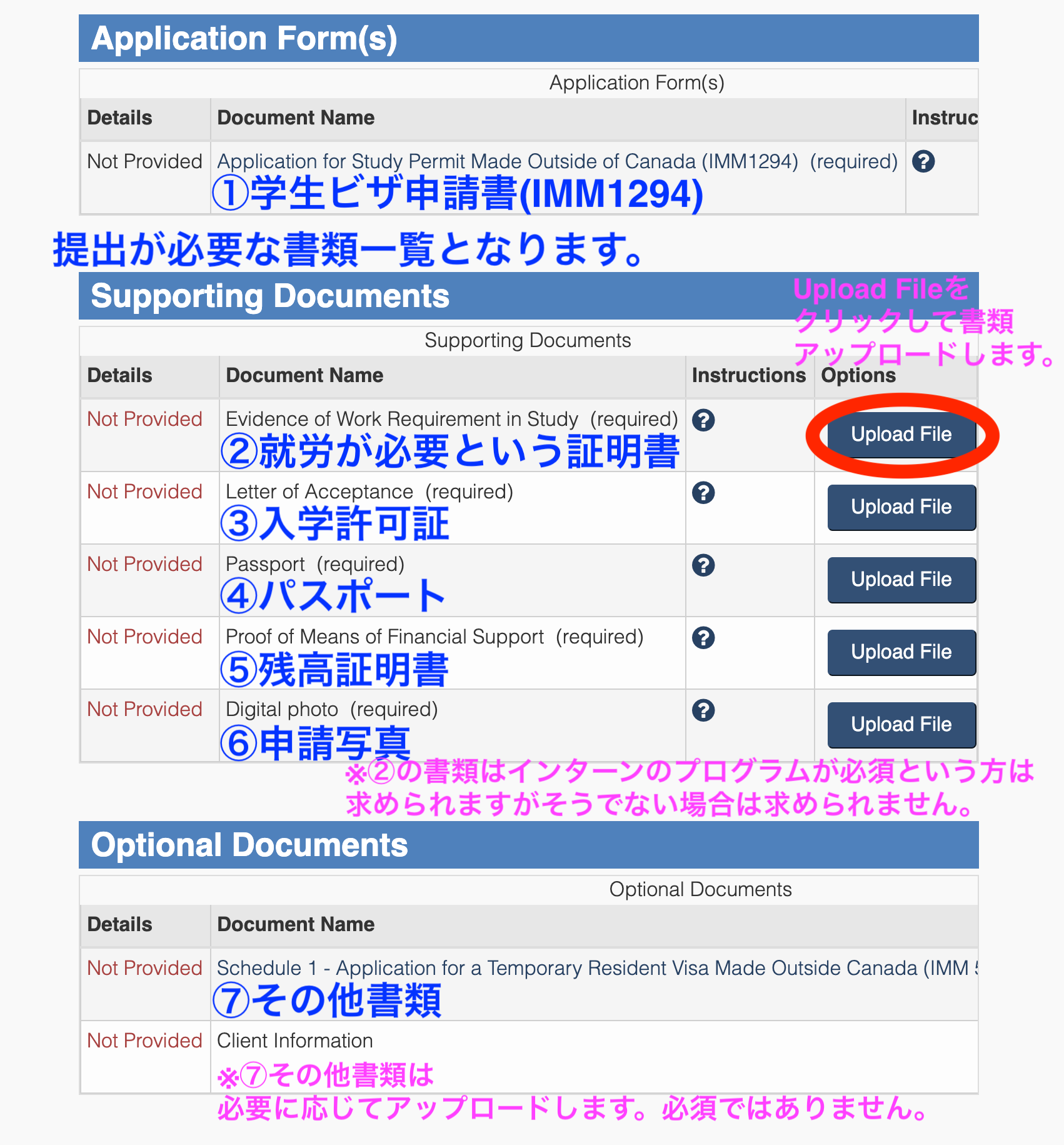
Task: Open help icon for Evidence of Work Requirement
Action: tap(703, 420)
